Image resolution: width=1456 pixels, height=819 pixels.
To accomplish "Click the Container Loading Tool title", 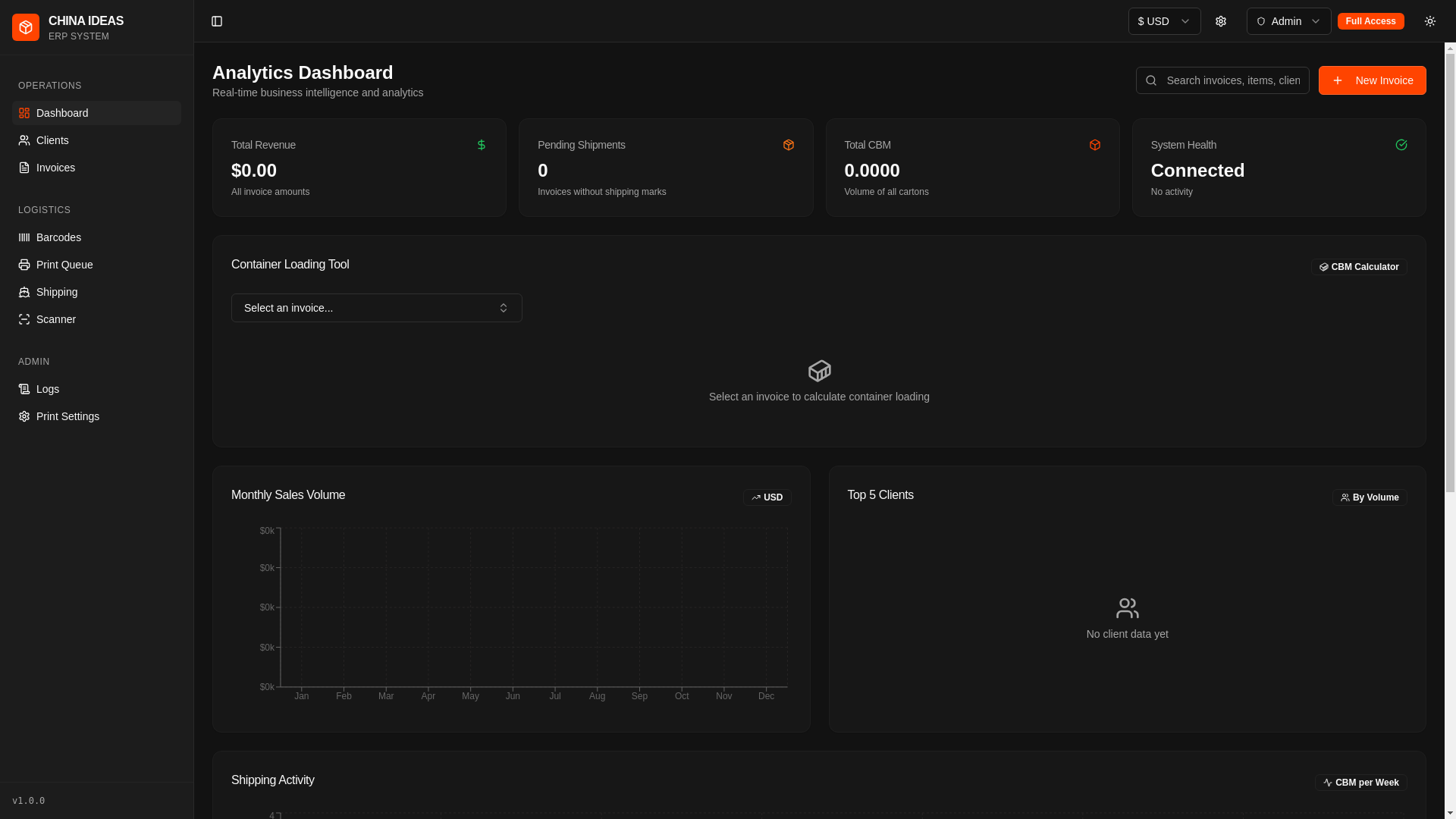I will pyautogui.click(x=290, y=265).
